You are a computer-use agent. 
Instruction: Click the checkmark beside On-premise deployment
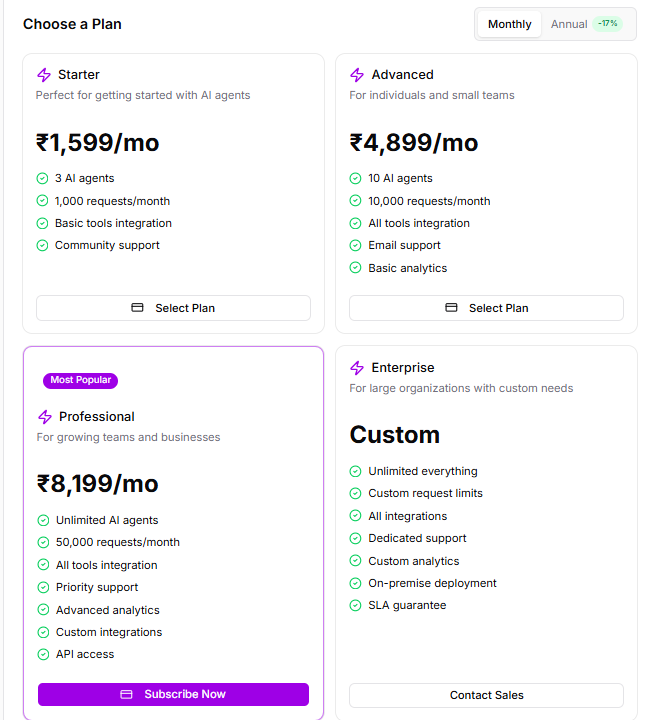(355, 584)
